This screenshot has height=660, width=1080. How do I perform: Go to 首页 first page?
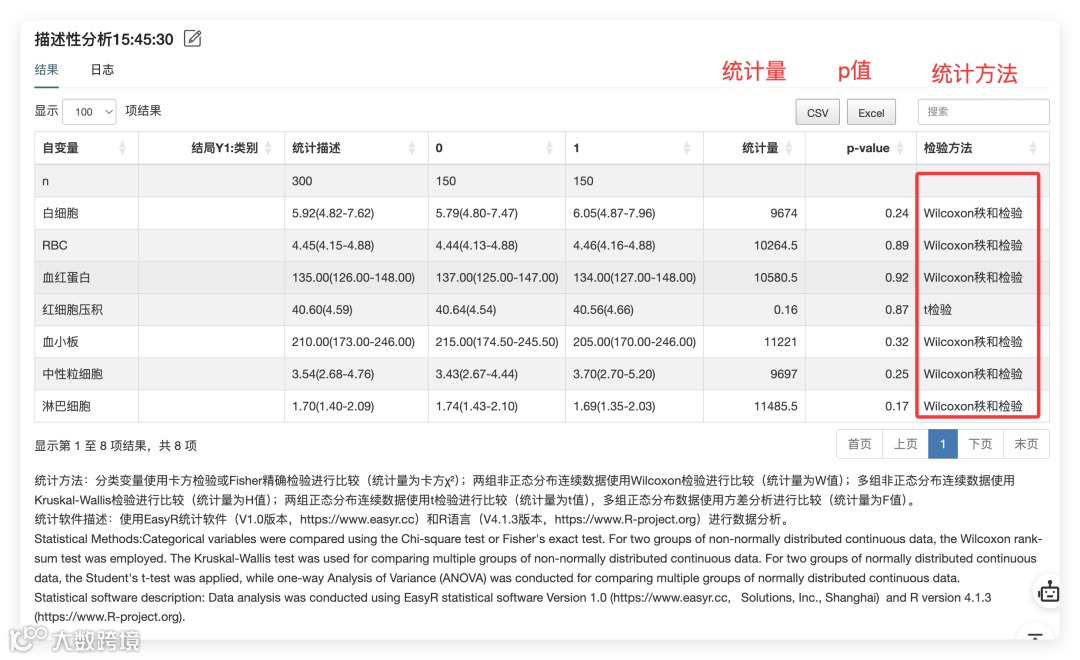[859, 444]
